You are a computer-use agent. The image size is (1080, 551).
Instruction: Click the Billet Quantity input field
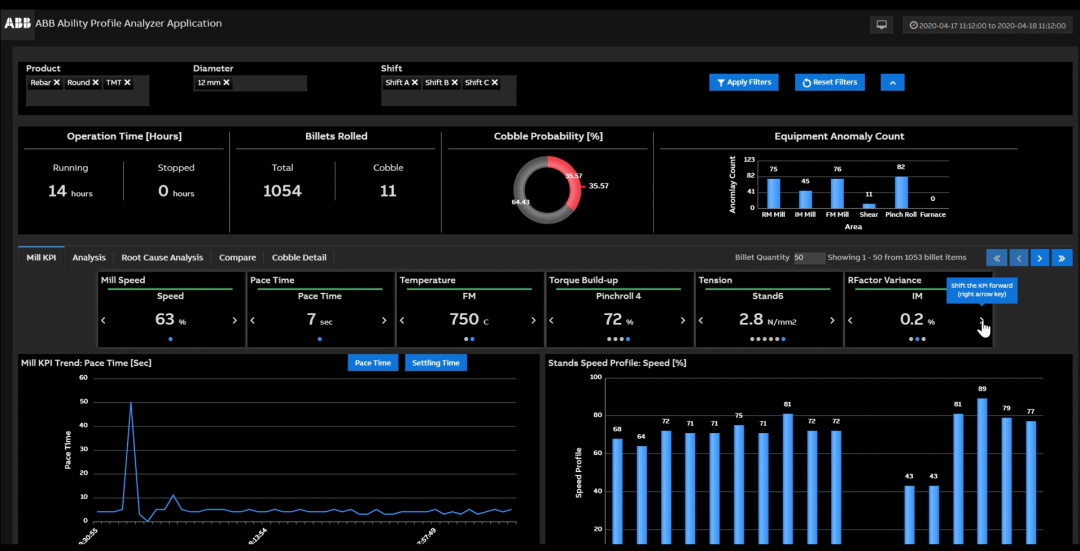click(x=809, y=258)
